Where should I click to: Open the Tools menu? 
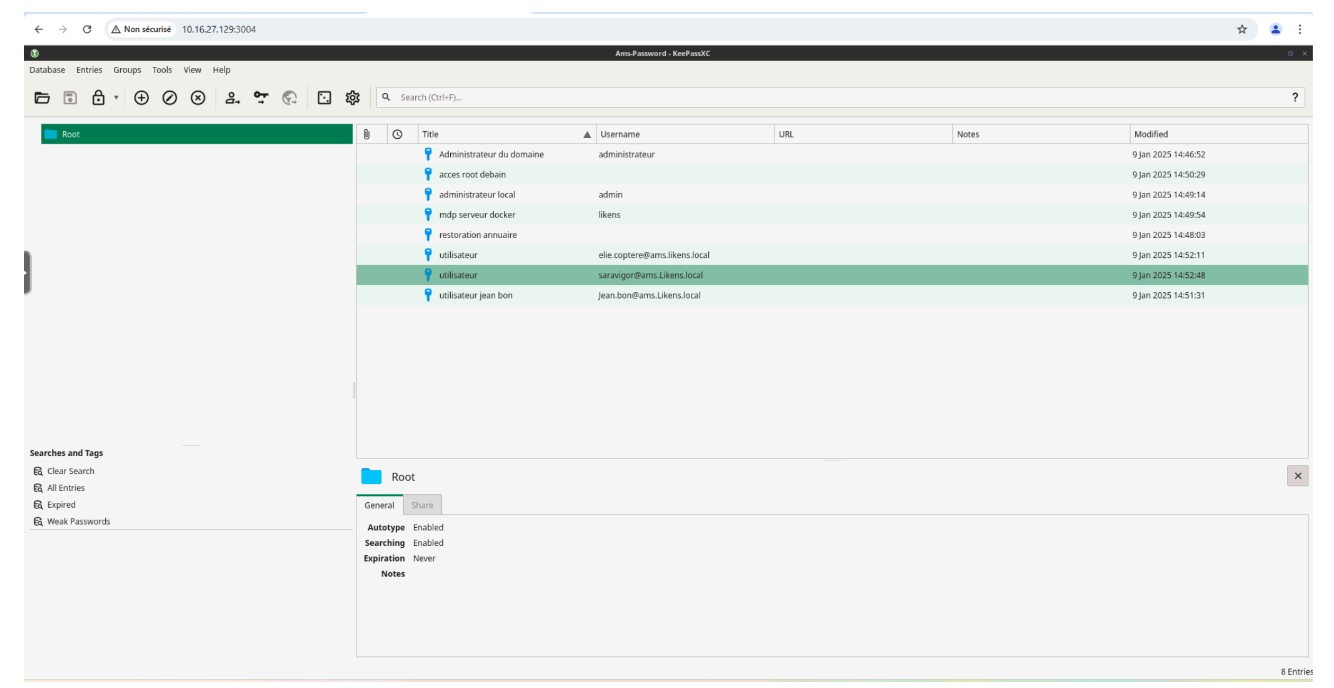162,70
